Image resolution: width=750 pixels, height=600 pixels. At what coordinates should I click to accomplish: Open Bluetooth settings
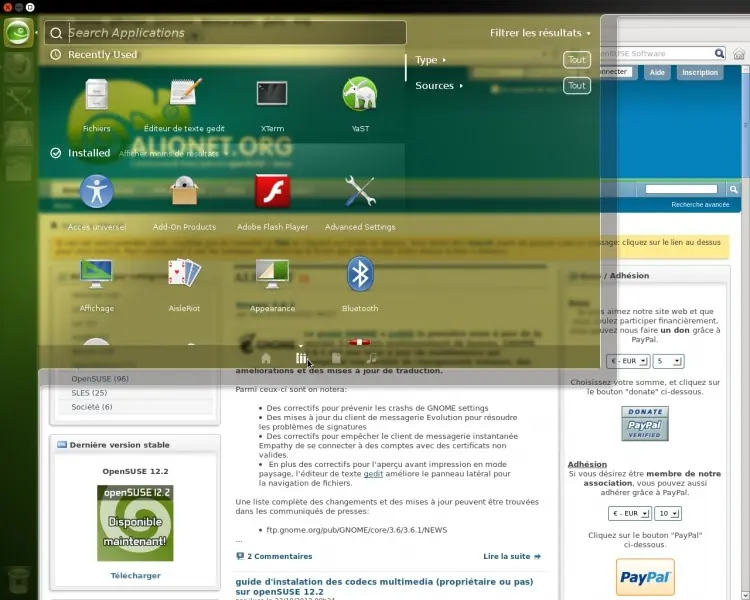[360, 285]
